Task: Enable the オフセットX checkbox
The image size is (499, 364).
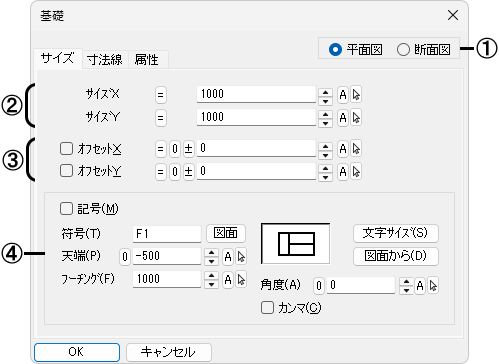Action: 66,148
